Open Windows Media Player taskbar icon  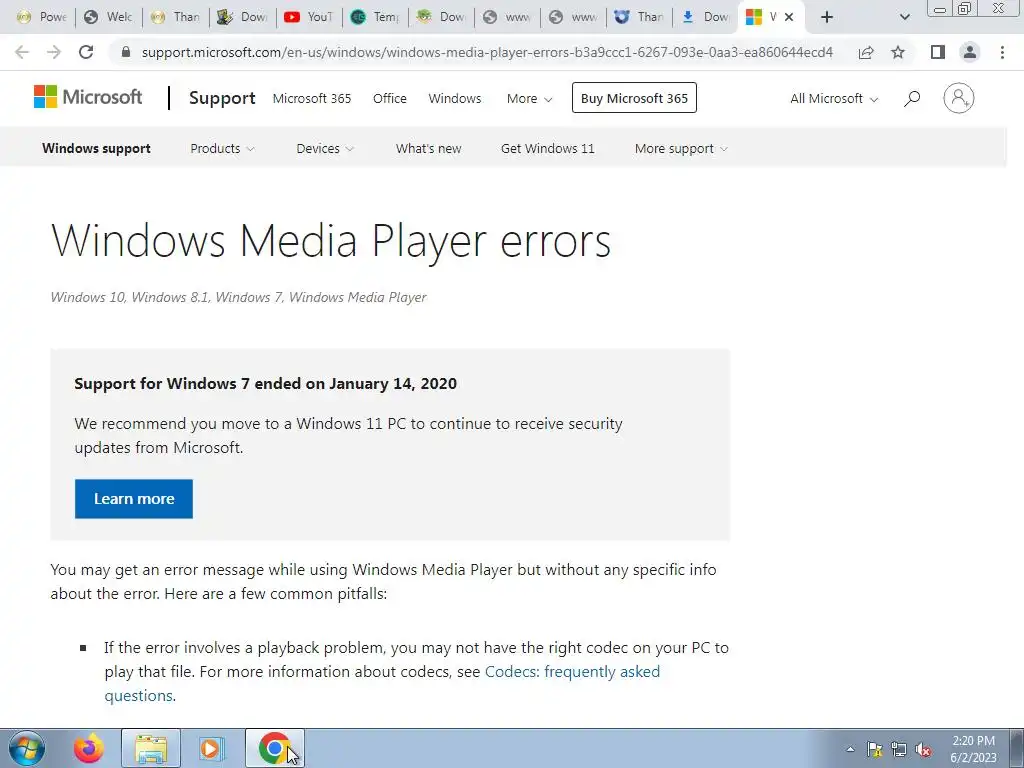click(211, 748)
